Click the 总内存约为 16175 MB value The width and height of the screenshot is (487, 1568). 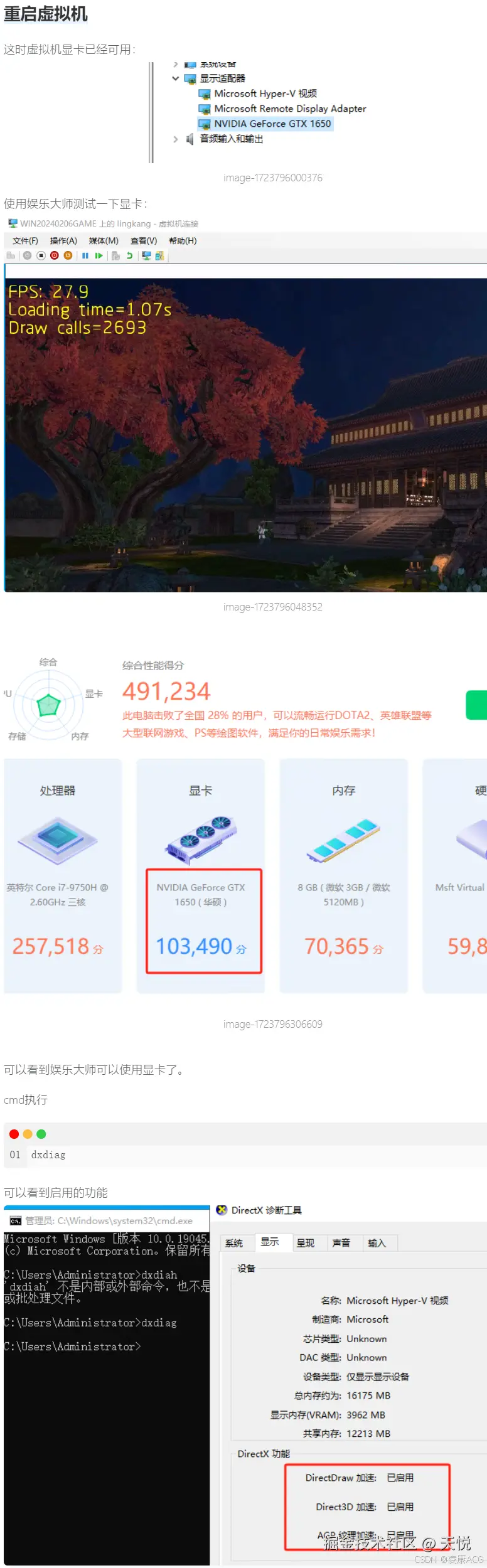pos(368,1395)
